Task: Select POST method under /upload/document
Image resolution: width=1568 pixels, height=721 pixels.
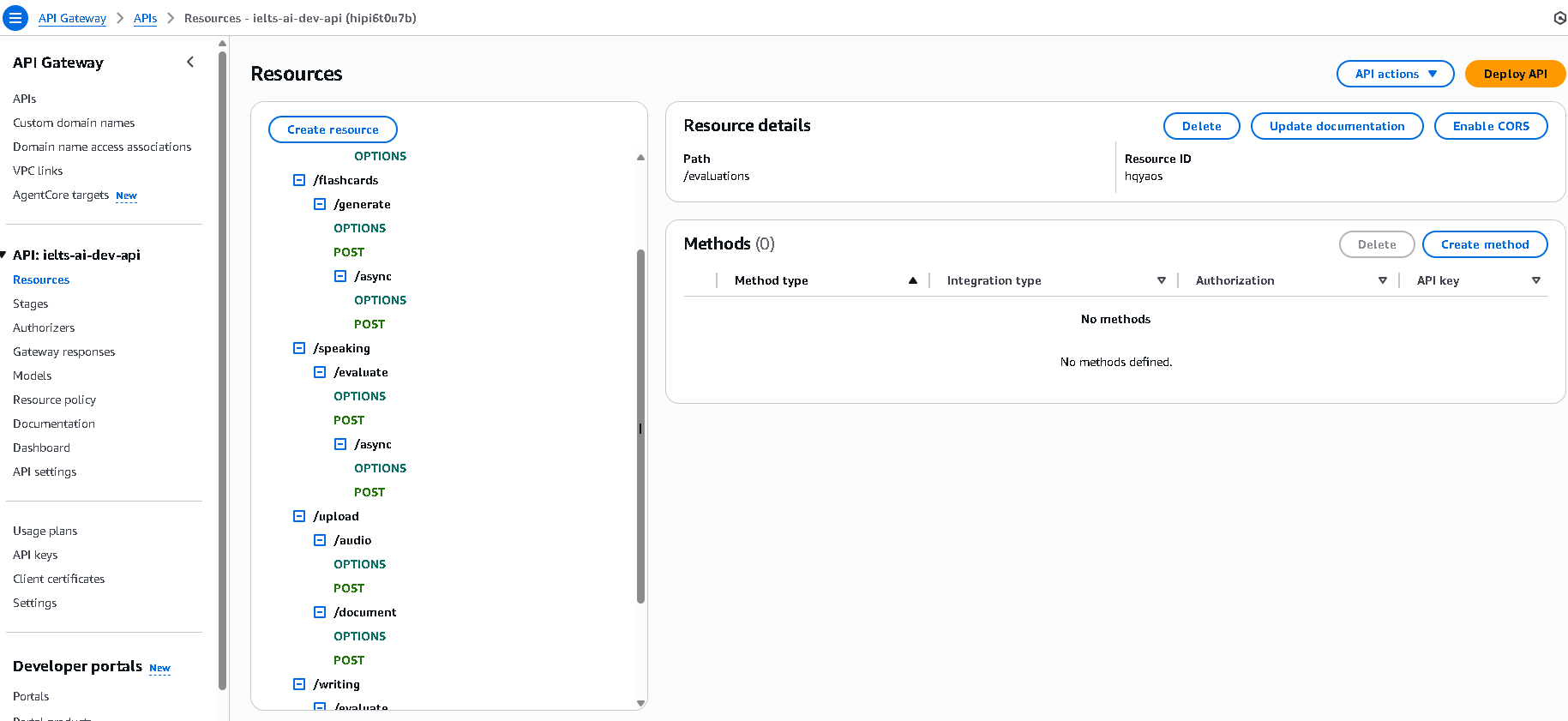Action: 349,660
